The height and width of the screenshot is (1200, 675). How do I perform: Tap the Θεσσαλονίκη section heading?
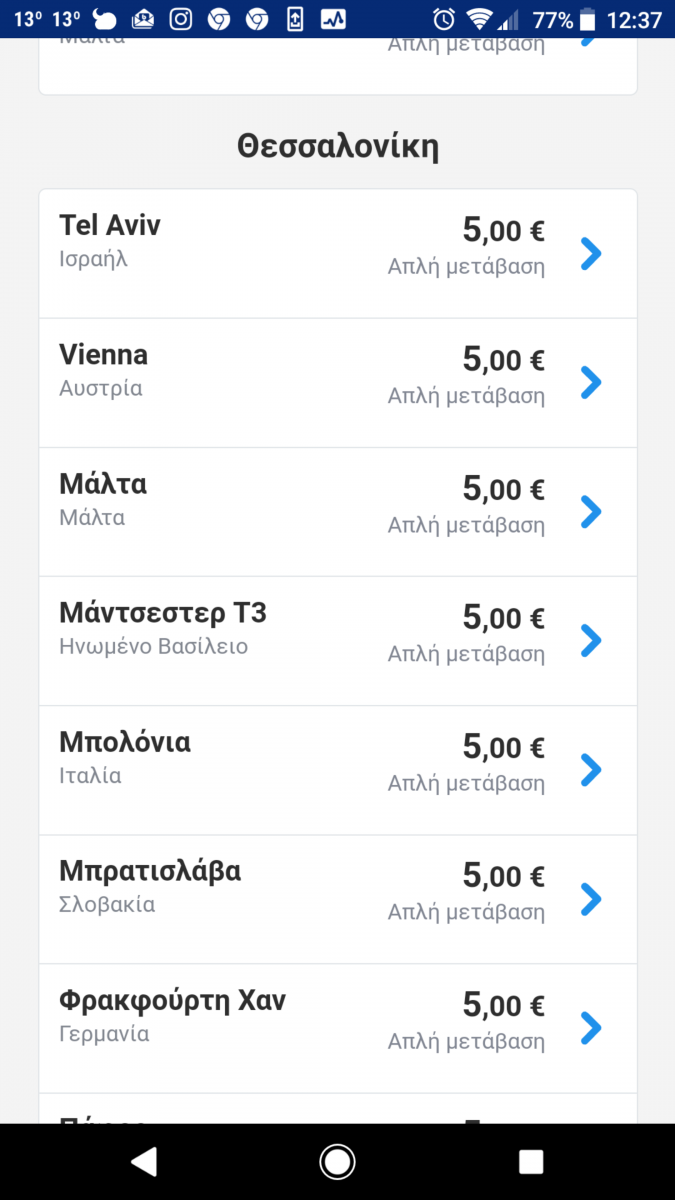click(x=338, y=147)
